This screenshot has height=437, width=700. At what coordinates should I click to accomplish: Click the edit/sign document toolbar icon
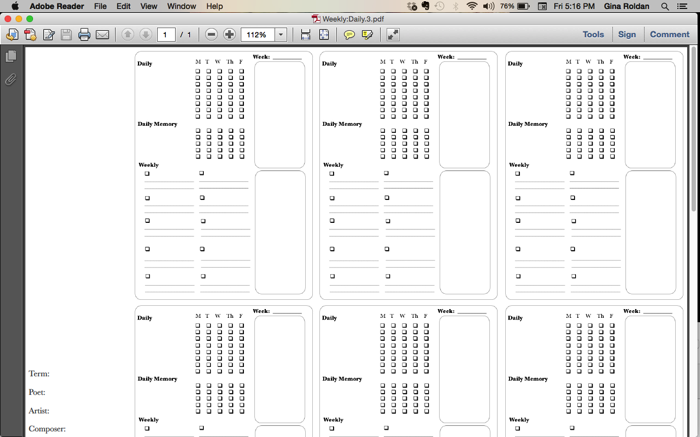click(49, 34)
